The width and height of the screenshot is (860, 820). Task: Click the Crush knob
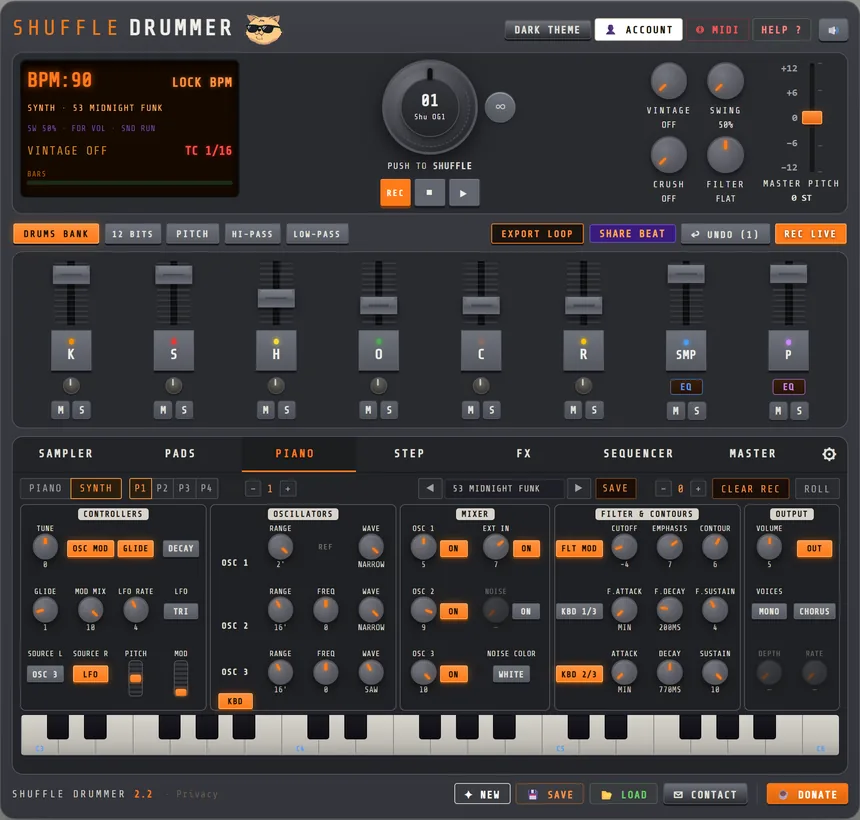click(668, 155)
